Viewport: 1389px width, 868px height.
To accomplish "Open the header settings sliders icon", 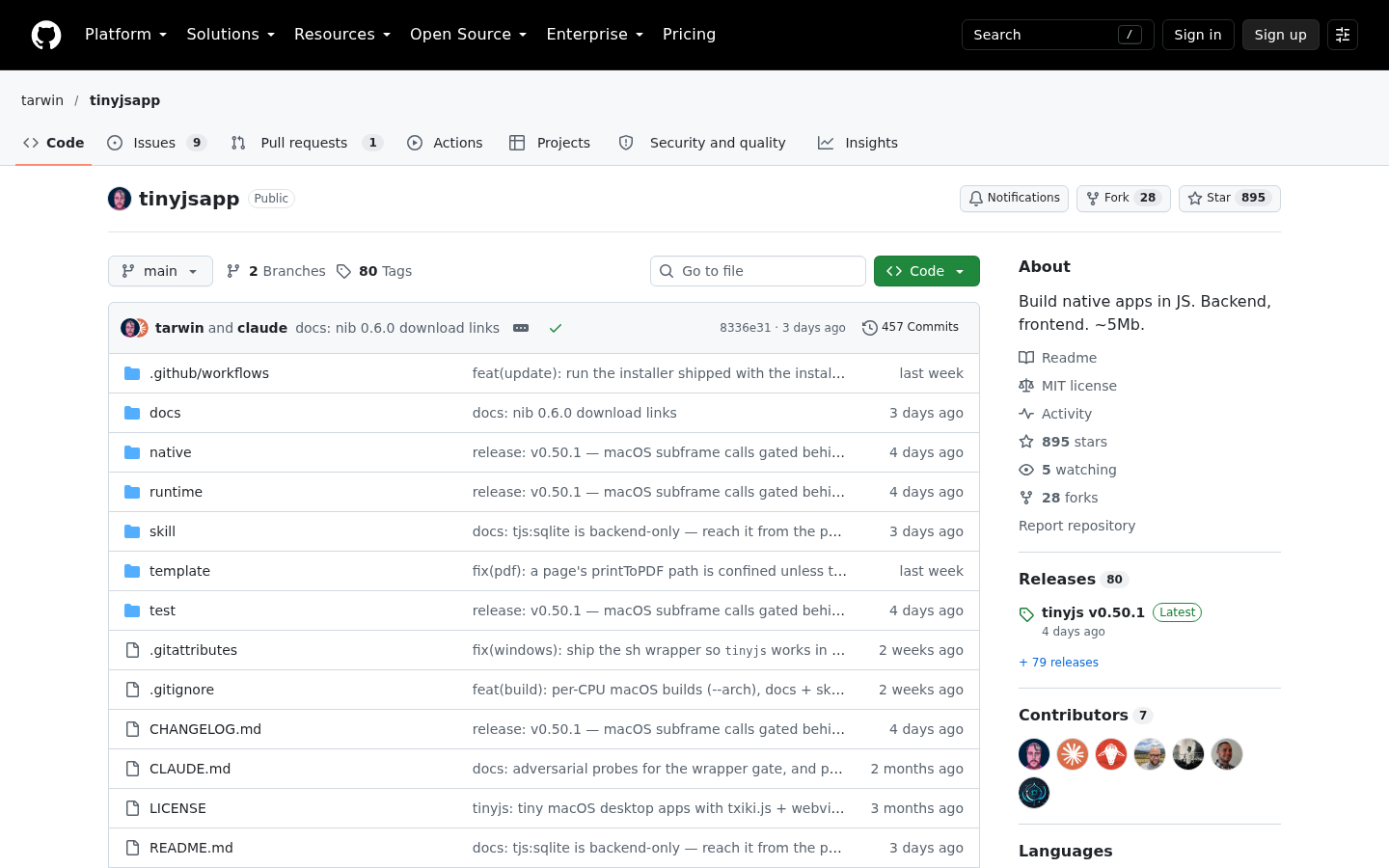I will tap(1343, 35).
